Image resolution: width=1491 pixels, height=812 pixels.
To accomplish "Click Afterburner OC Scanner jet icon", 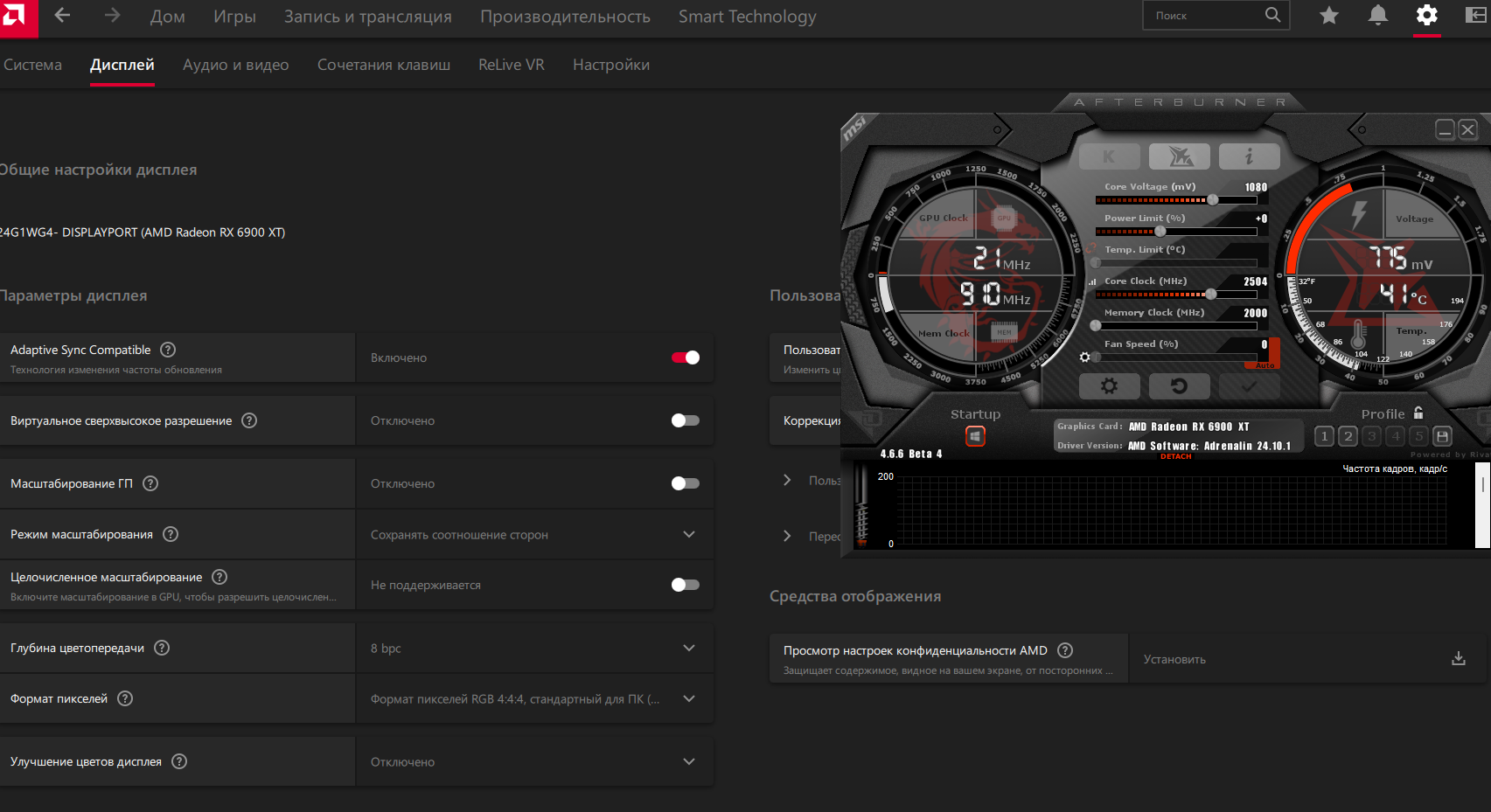I will [1179, 156].
